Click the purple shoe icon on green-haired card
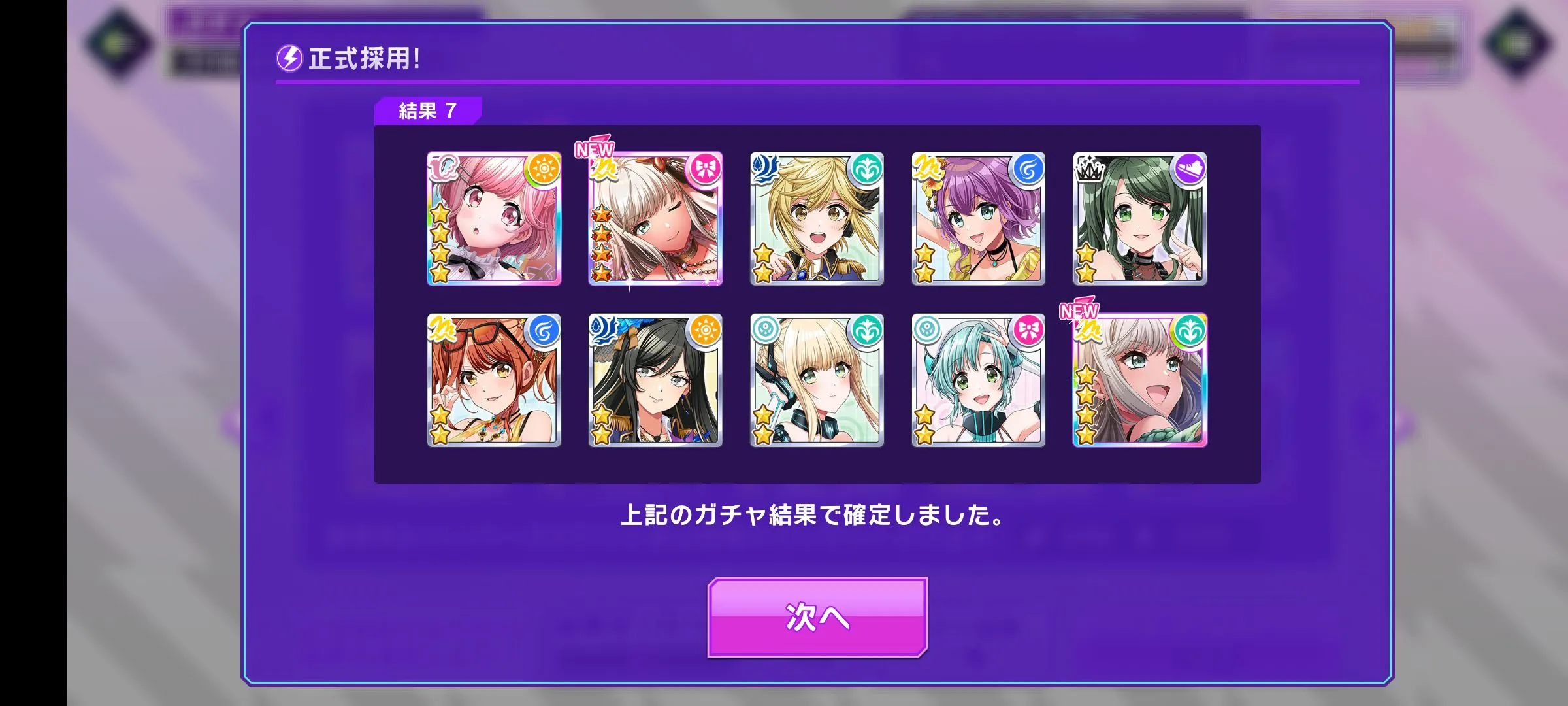 click(x=1190, y=170)
